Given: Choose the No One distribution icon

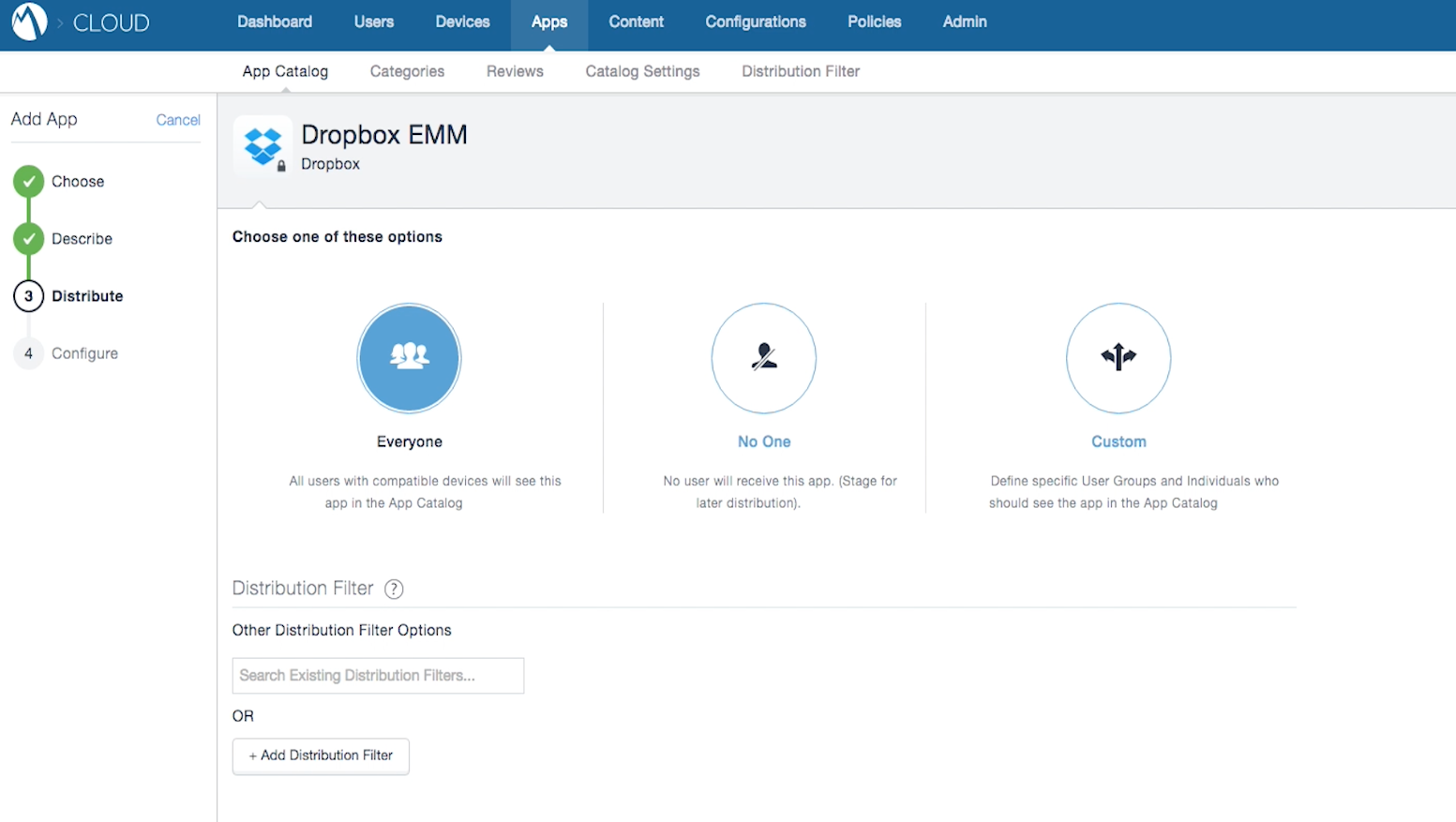Looking at the screenshot, I should 763,358.
